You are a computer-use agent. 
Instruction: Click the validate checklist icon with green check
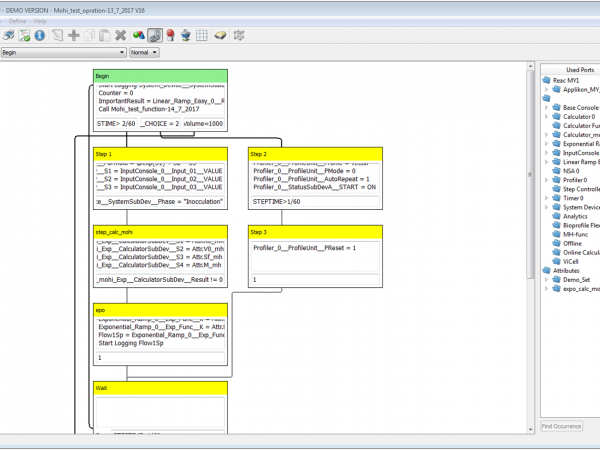click(24, 36)
